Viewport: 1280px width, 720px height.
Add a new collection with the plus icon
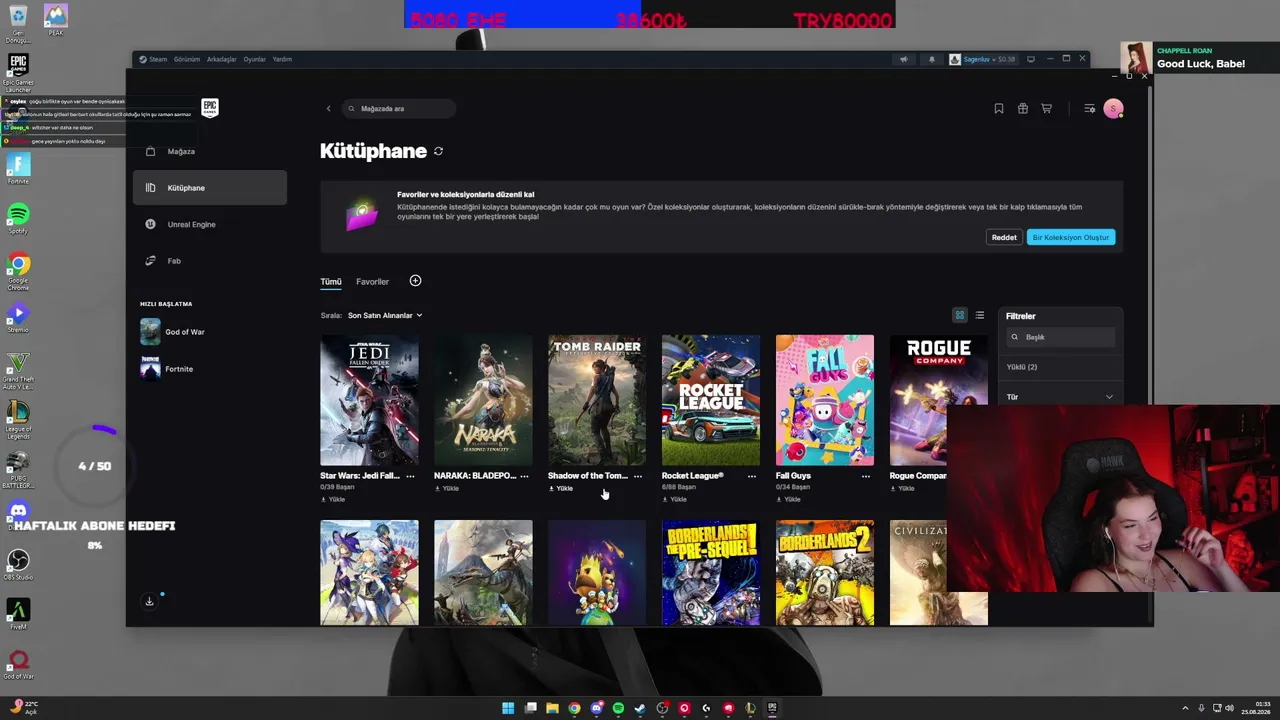coord(415,281)
